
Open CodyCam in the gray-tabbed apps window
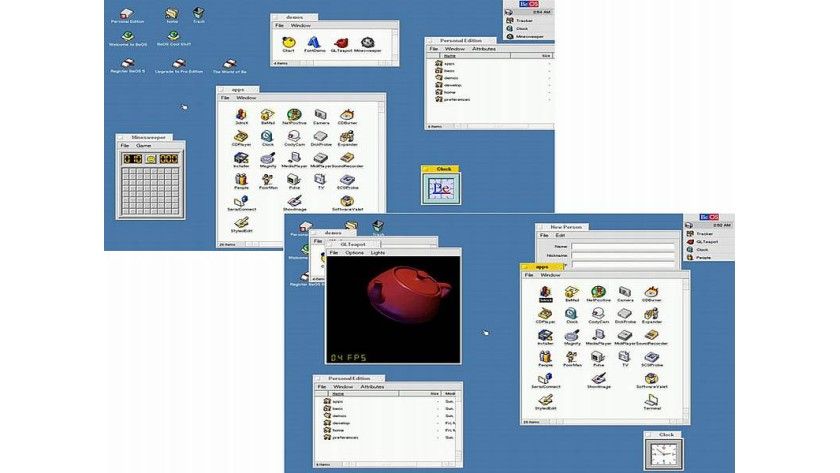coord(294,139)
